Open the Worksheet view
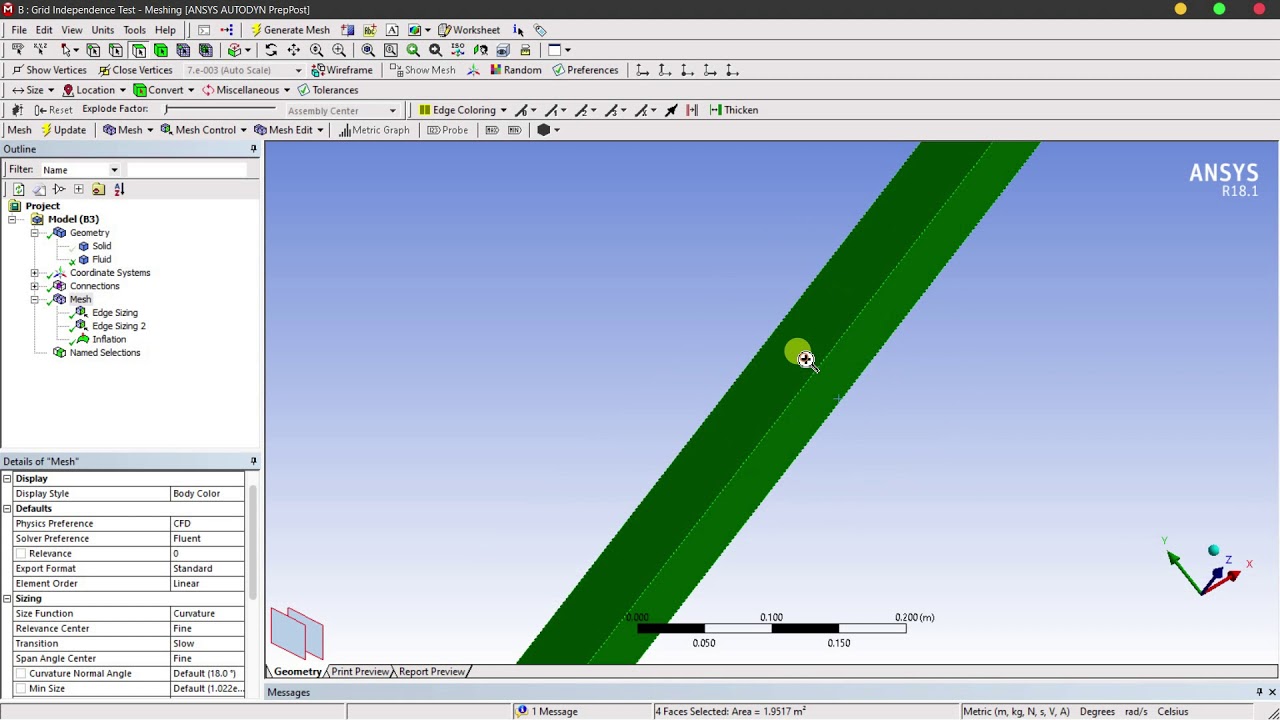Screen dimensions: 1280x720 click(x=469, y=30)
